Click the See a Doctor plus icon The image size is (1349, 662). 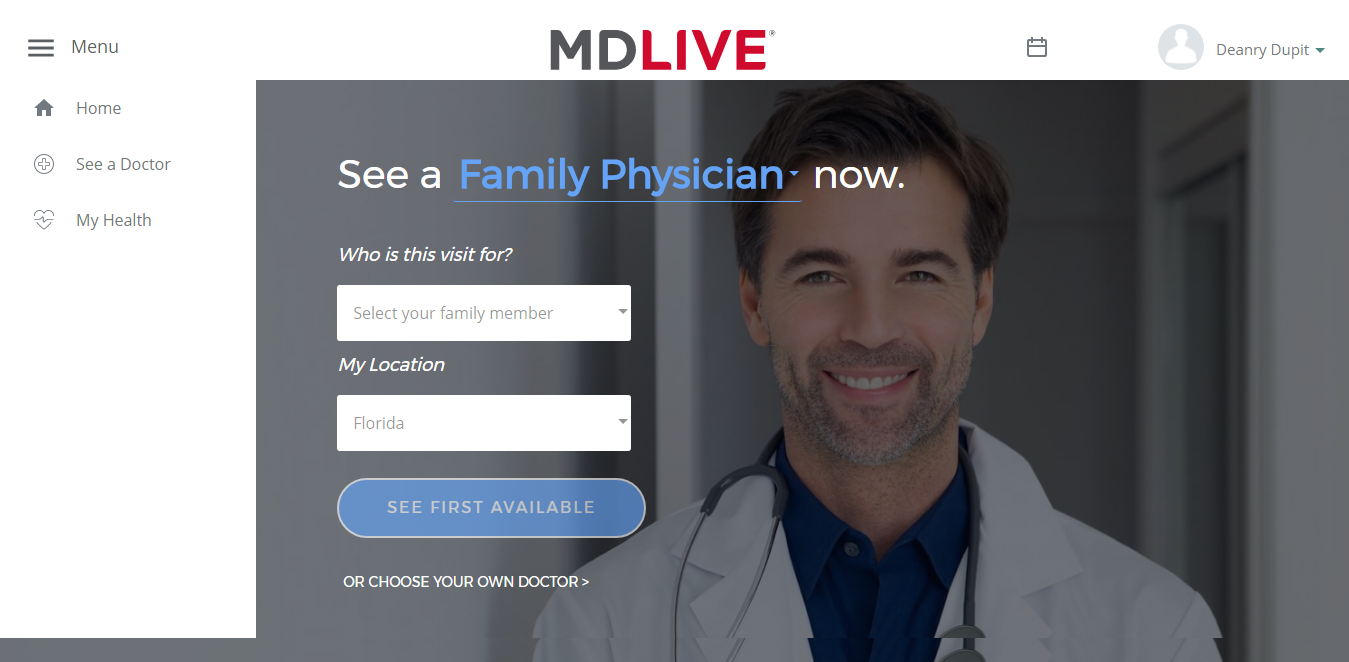pos(44,164)
